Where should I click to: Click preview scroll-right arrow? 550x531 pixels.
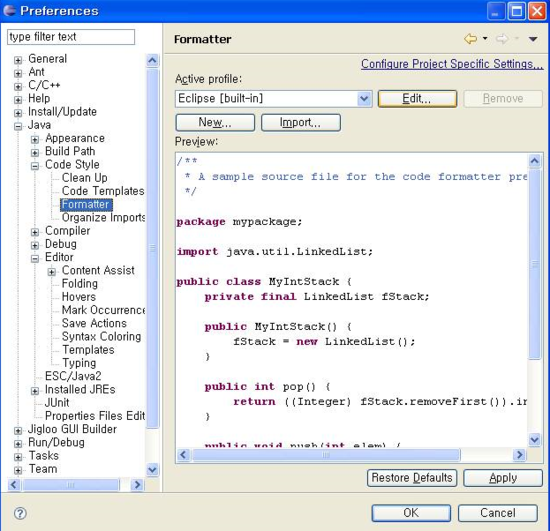(x=519, y=455)
